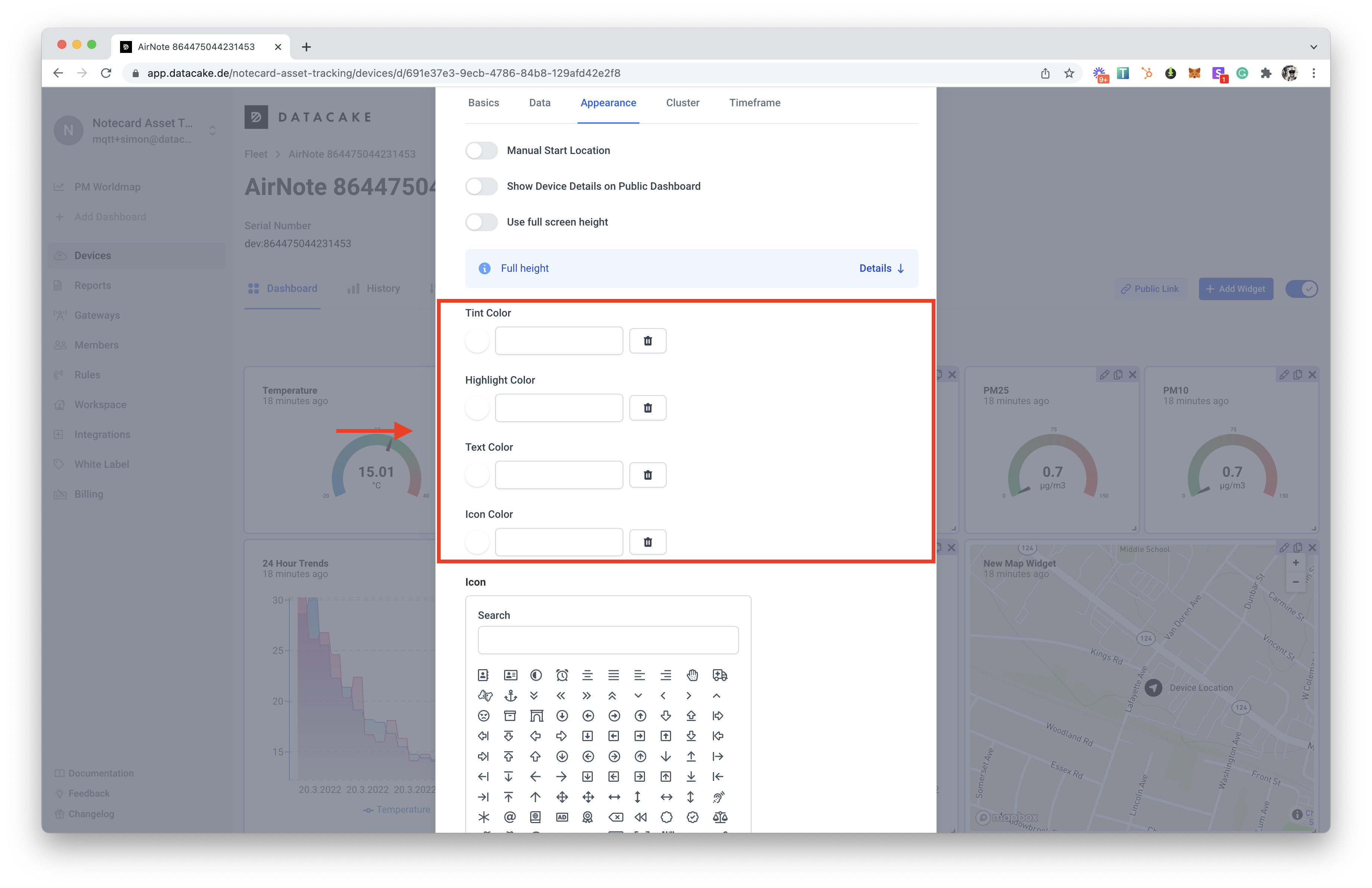Delete the Tint Color value
The height and width of the screenshot is (888, 1372).
pos(647,341)
